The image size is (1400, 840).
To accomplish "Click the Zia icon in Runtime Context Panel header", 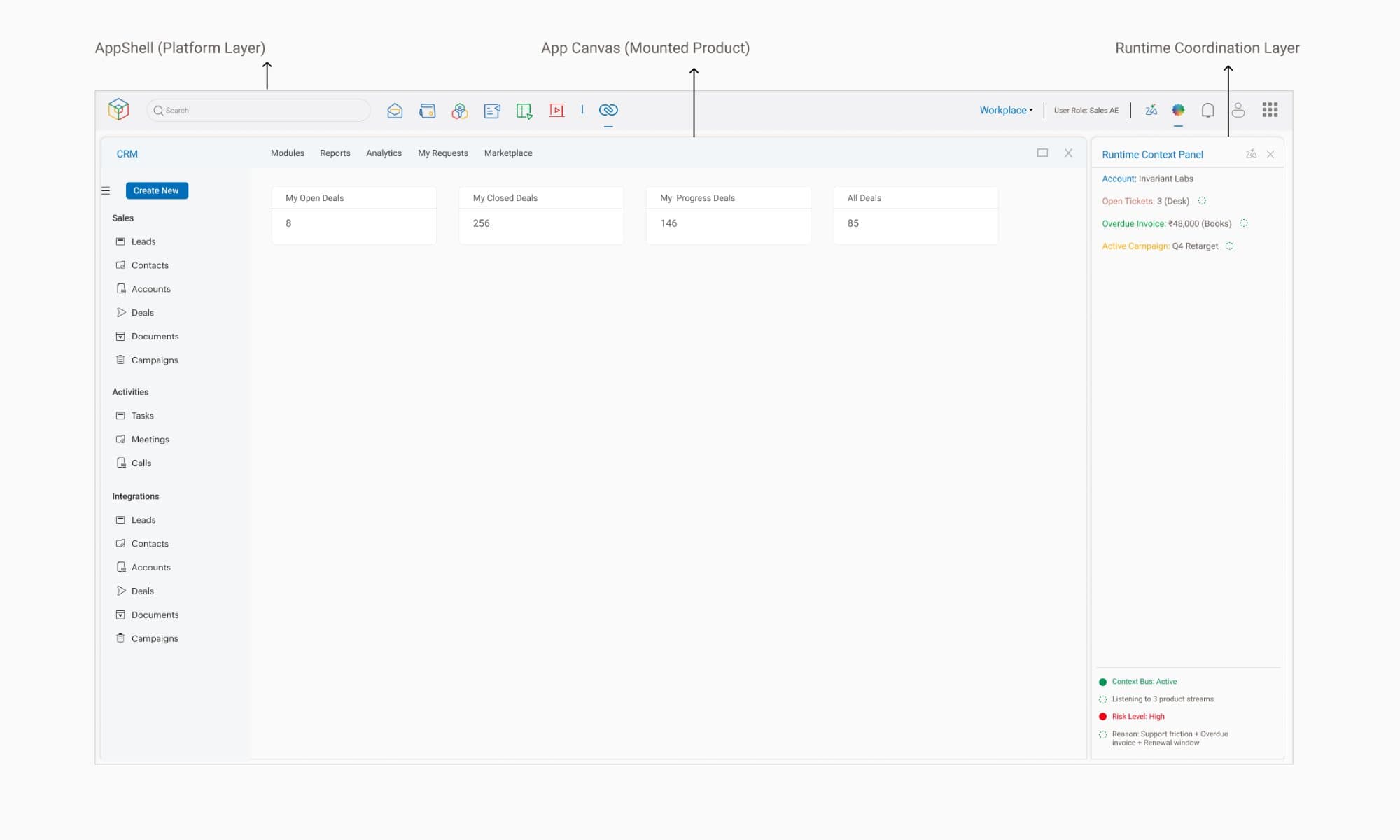I will (1251, 154).
